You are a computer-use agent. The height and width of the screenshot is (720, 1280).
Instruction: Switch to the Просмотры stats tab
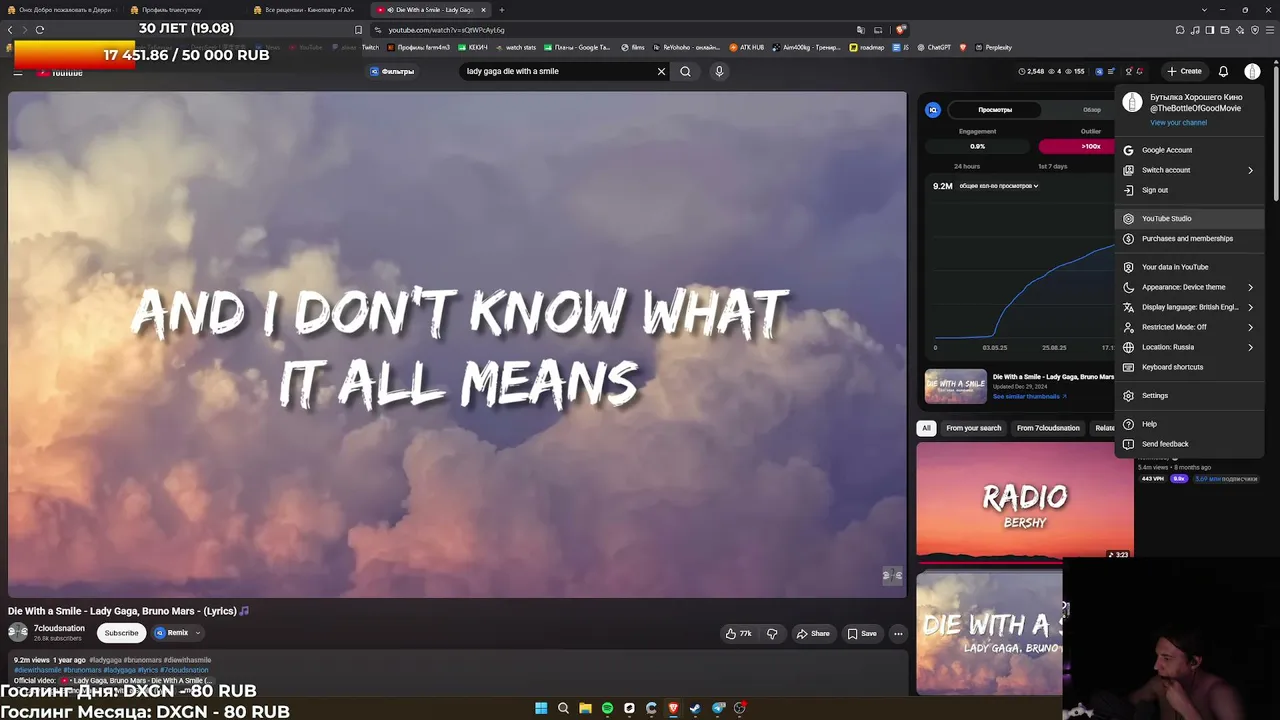coord(995,110)
